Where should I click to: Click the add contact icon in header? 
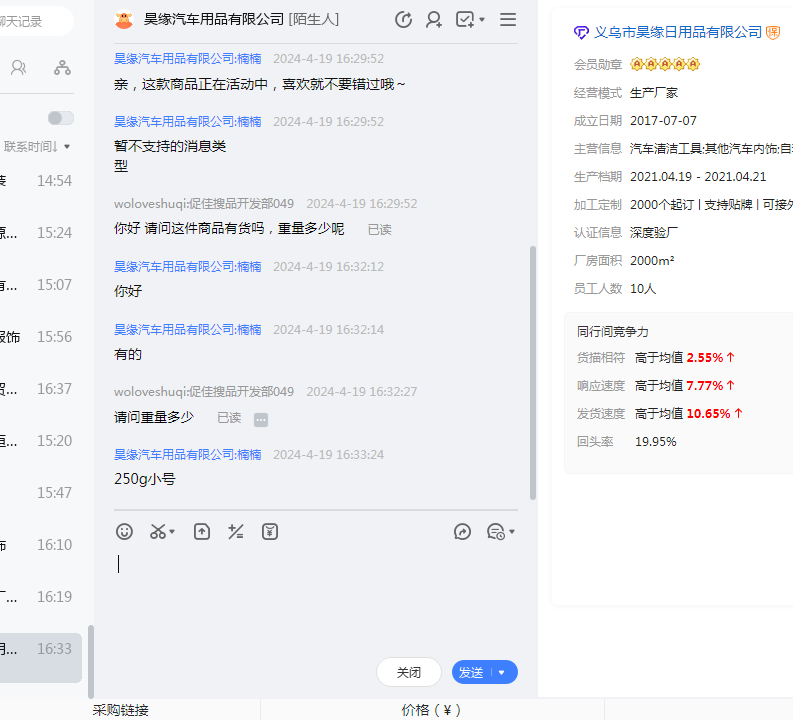tap(434, 19)
